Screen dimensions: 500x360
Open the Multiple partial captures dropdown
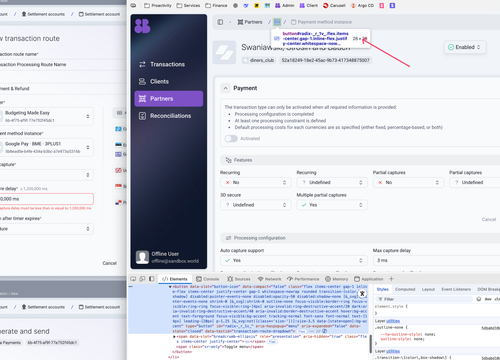pos(332,205)
